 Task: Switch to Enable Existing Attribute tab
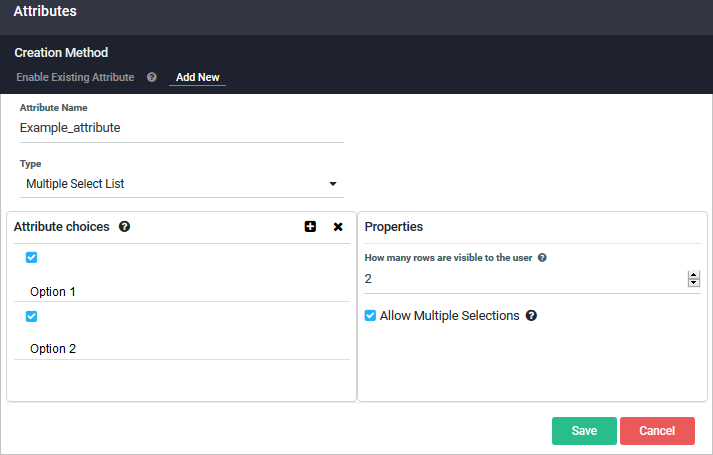pos(75,77)
